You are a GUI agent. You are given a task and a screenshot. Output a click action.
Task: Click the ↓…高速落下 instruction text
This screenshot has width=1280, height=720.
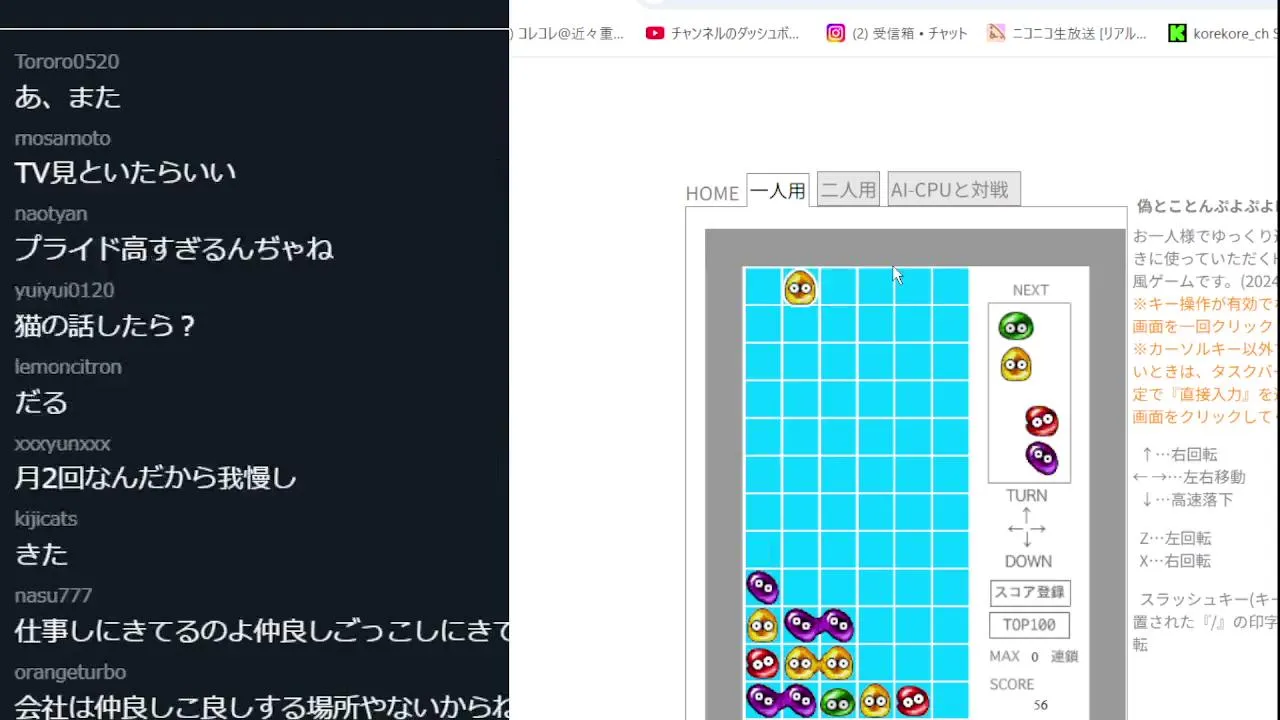click(x=1187, y=499)
